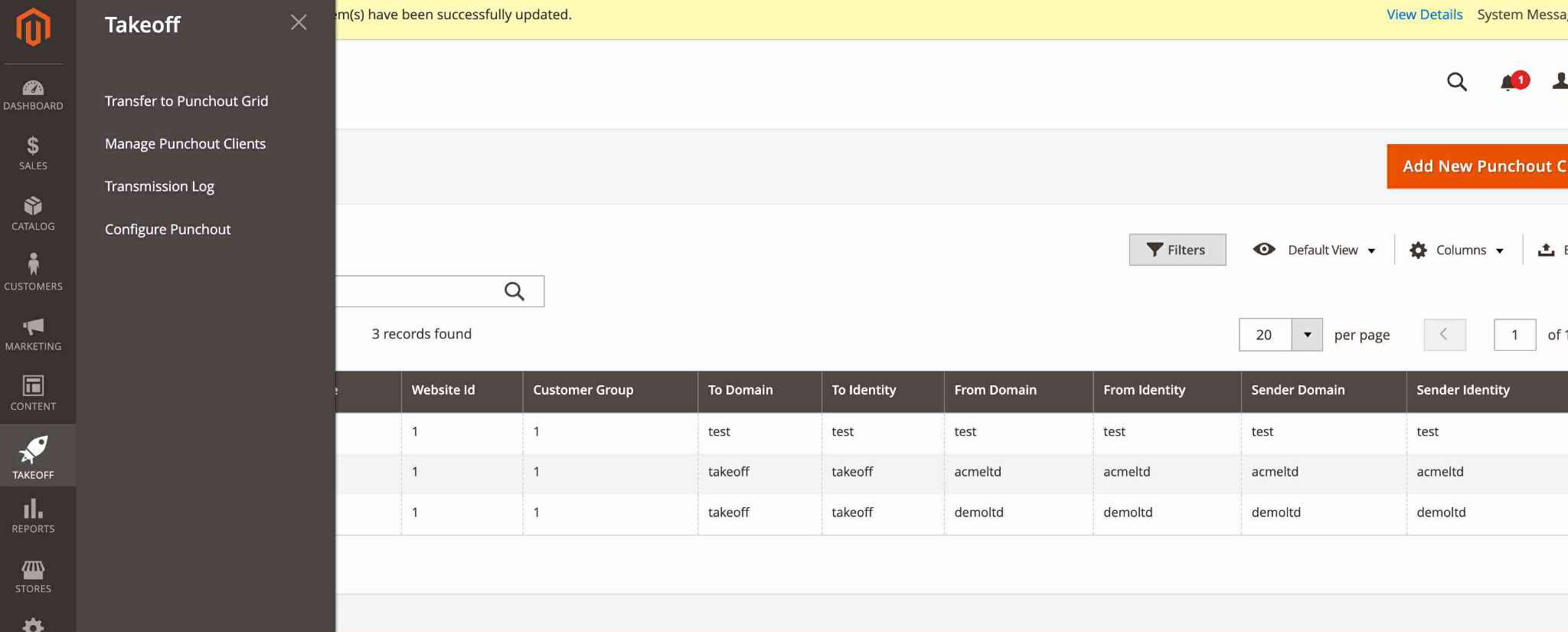
Task: Select Transfer to Punchout Grid
Action: tap(186, 101)
